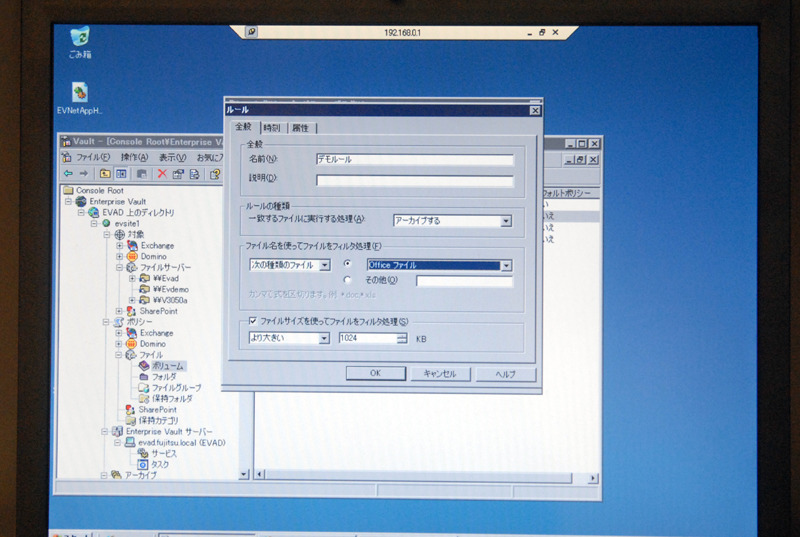Click the Up one level folder toolbar icon
The width and height of the screenshot is (800, 537).
pos(105,174)
